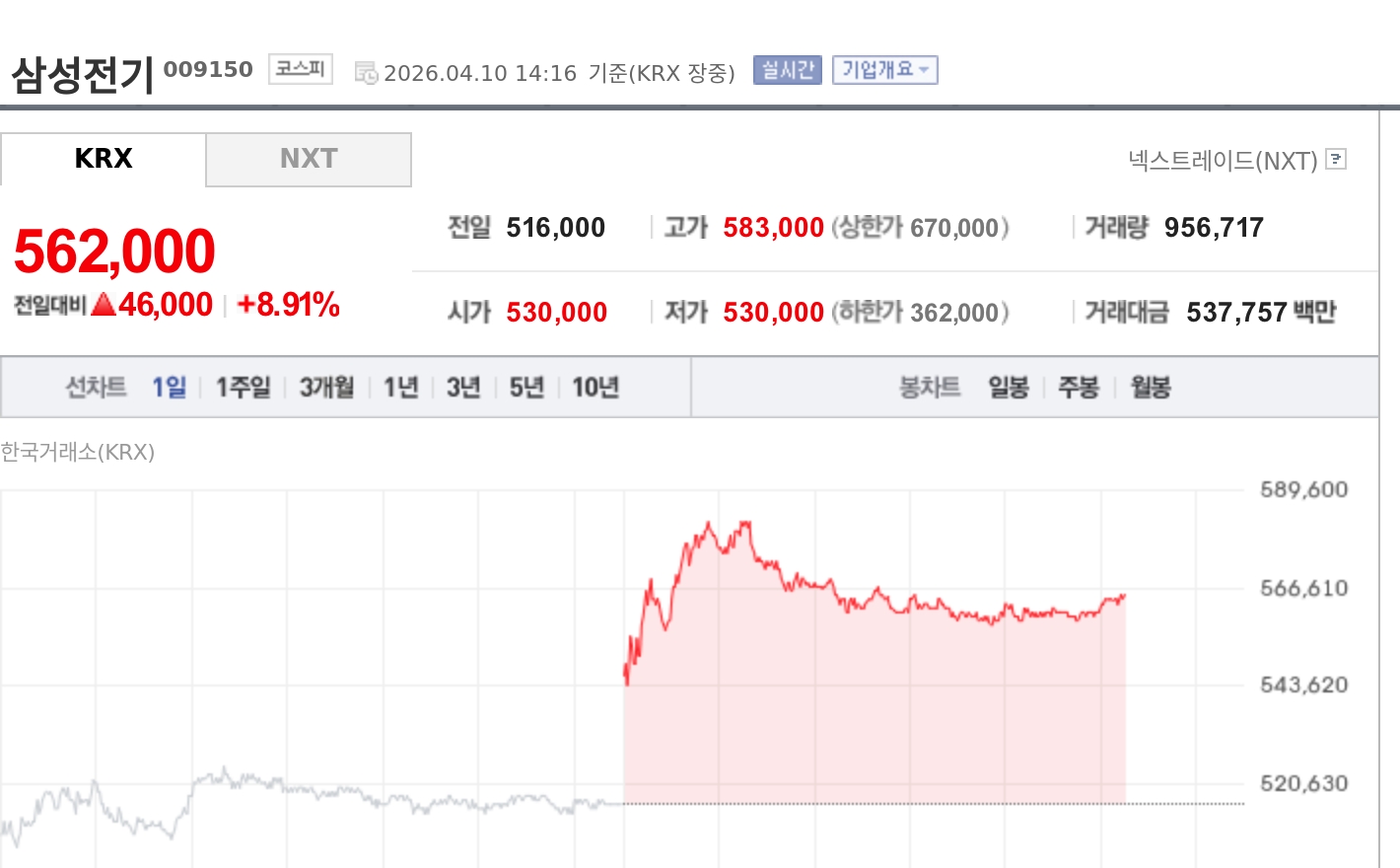Switch to 주봉 weekly candles
1400x868 pixels.
pos(1079,387)
